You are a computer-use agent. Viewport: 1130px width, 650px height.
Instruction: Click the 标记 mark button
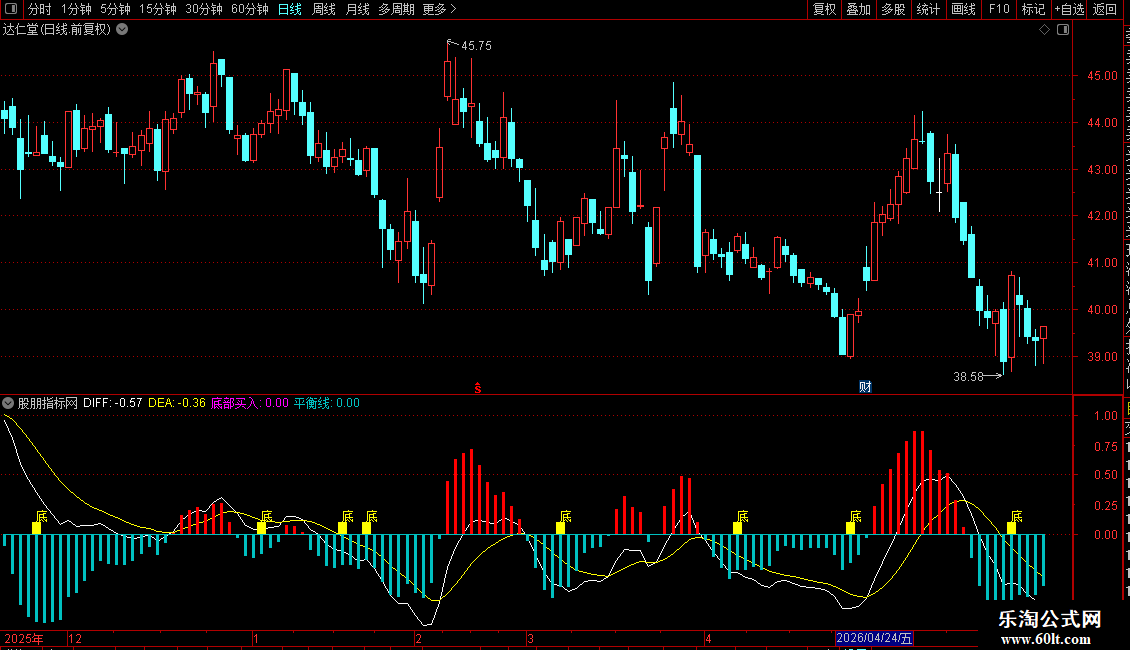coord(1033,9)
